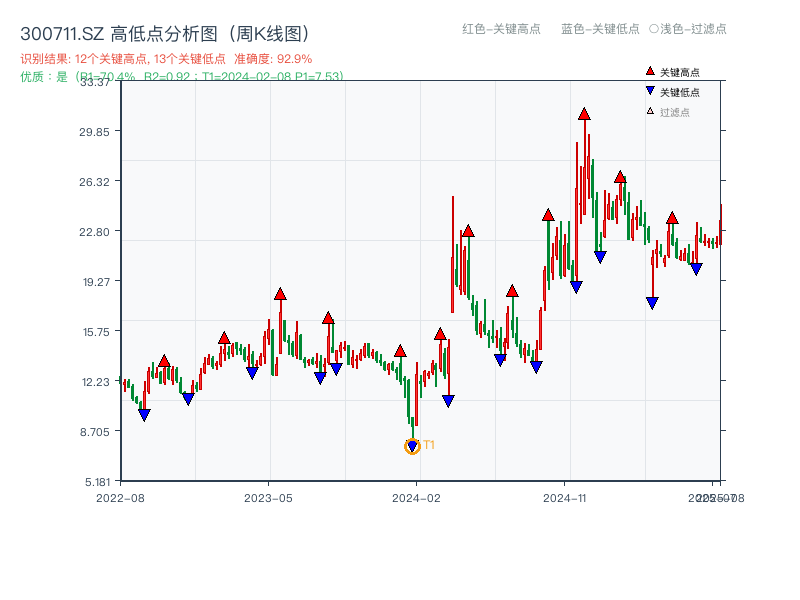Image resolution: width=800 pixels, height=600 pixels.
Task: Click the leftmost red key high marker
Action: coord(164,361)
